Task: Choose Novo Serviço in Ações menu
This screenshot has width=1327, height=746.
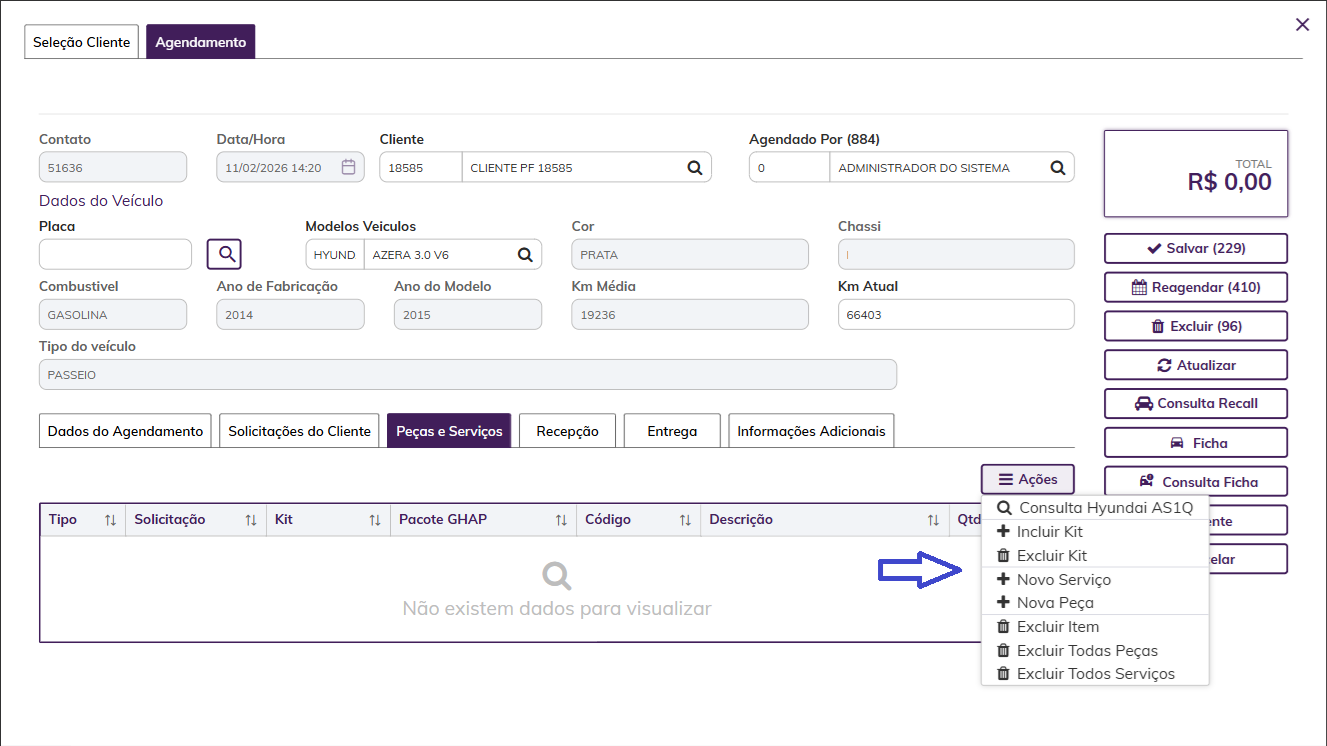Action: 1095,580
